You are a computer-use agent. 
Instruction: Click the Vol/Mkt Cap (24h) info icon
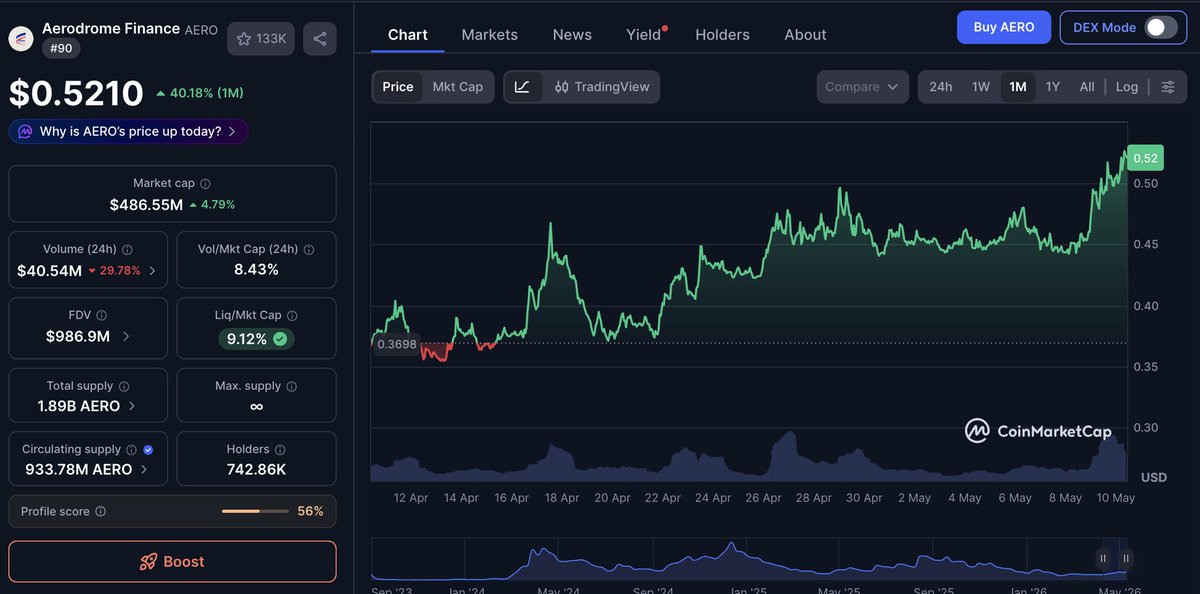coord(309,250)
